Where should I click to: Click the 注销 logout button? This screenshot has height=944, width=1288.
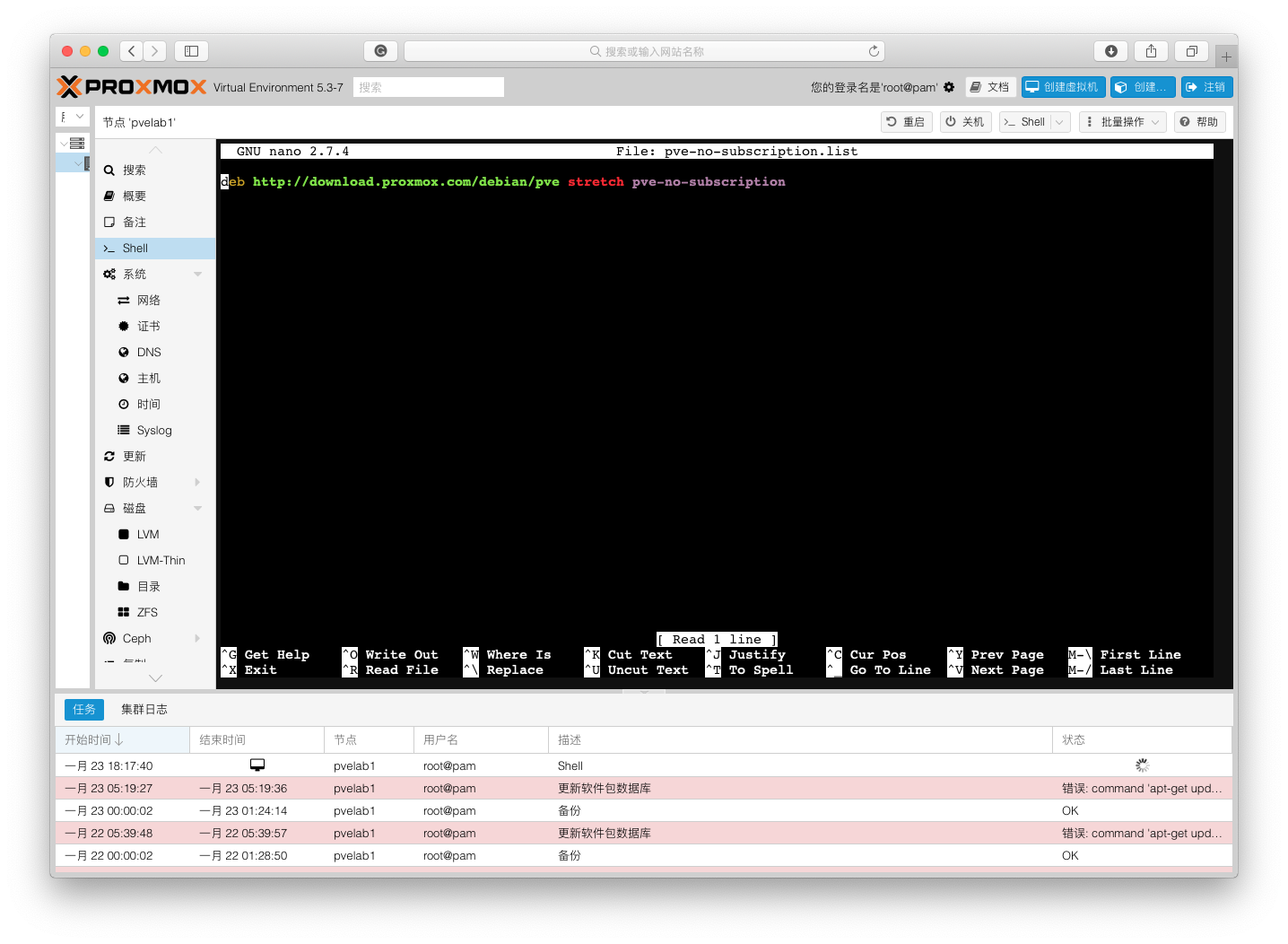[1206, 87]
